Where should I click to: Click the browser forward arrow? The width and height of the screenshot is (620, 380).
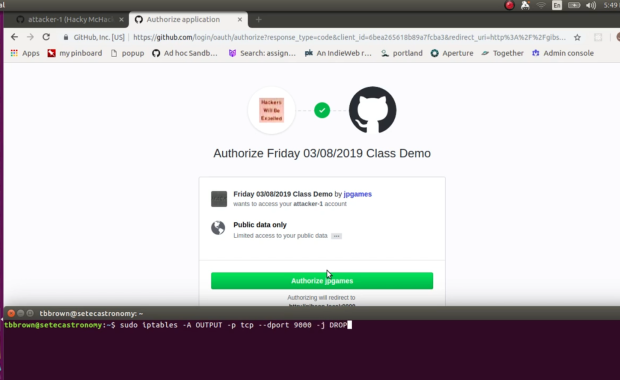coord(30,37)
